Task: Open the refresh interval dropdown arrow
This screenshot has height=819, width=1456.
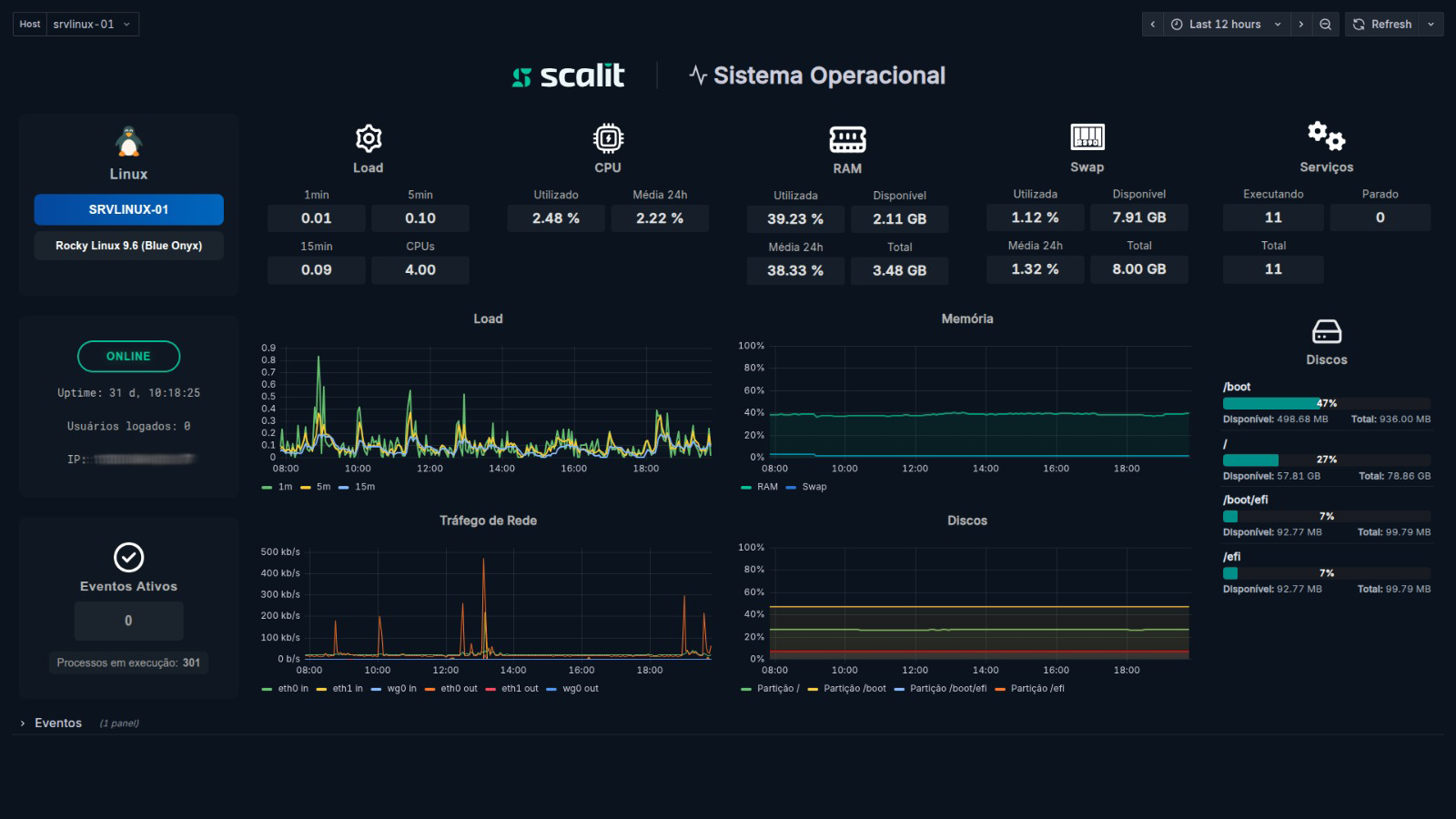Action: [x=1431, y=25]
